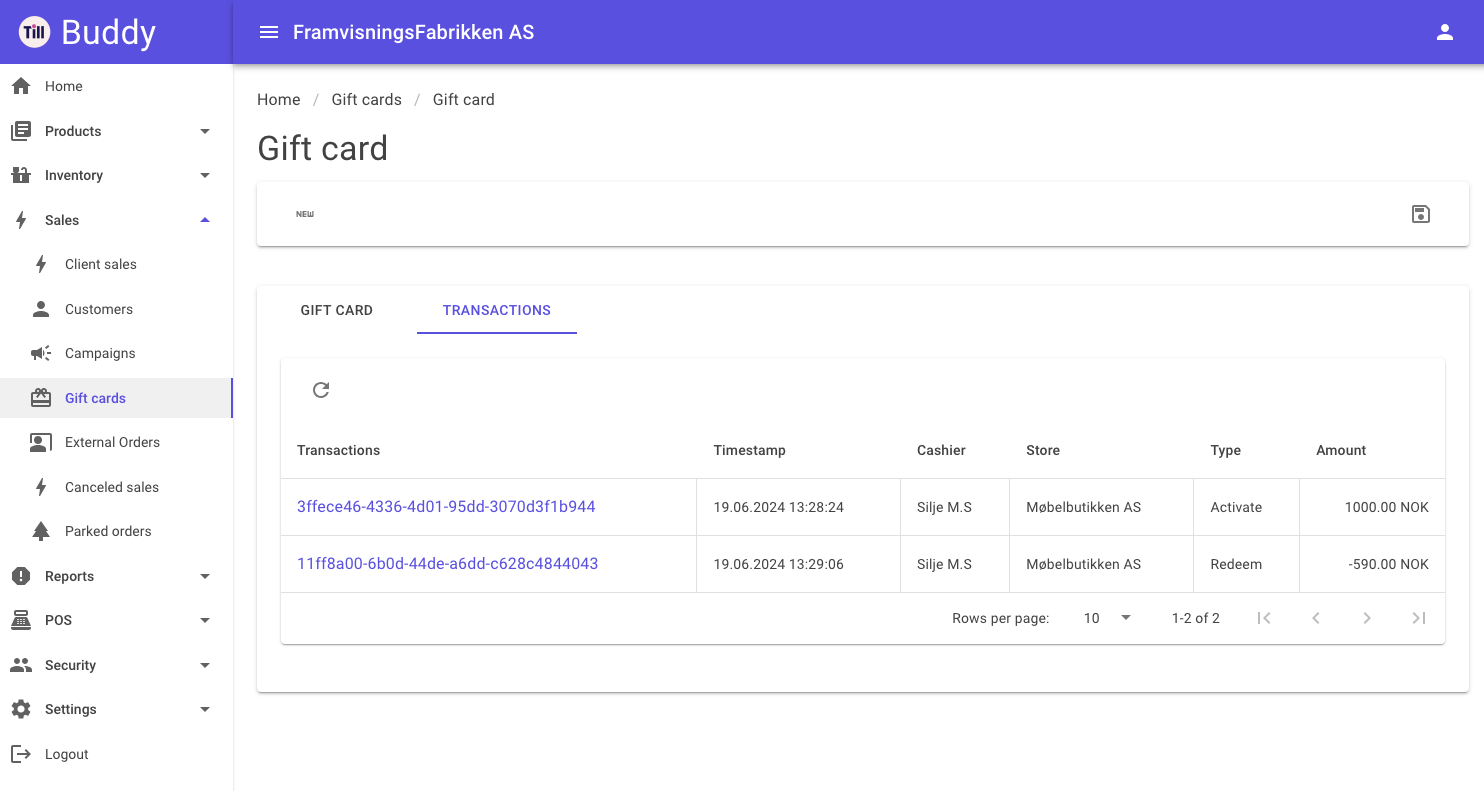This screenshot has height=791, width=1484.
Task: Go to first page of transactions
Action: tap(1264, 618)
